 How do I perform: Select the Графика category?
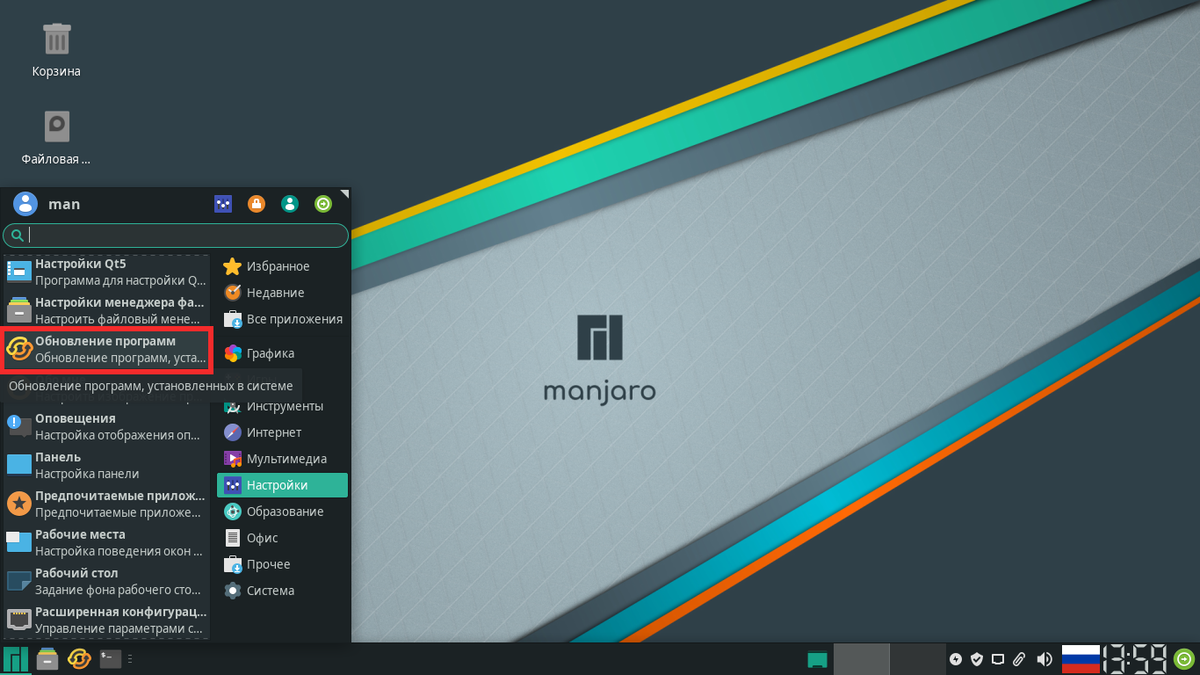click(x=282, y=353)
